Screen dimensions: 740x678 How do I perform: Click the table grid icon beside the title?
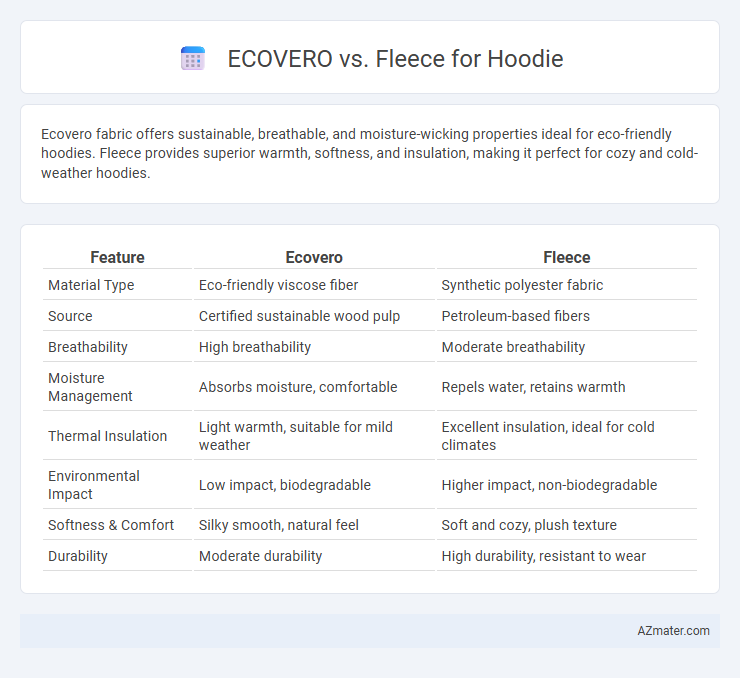[x=193, y=59]
